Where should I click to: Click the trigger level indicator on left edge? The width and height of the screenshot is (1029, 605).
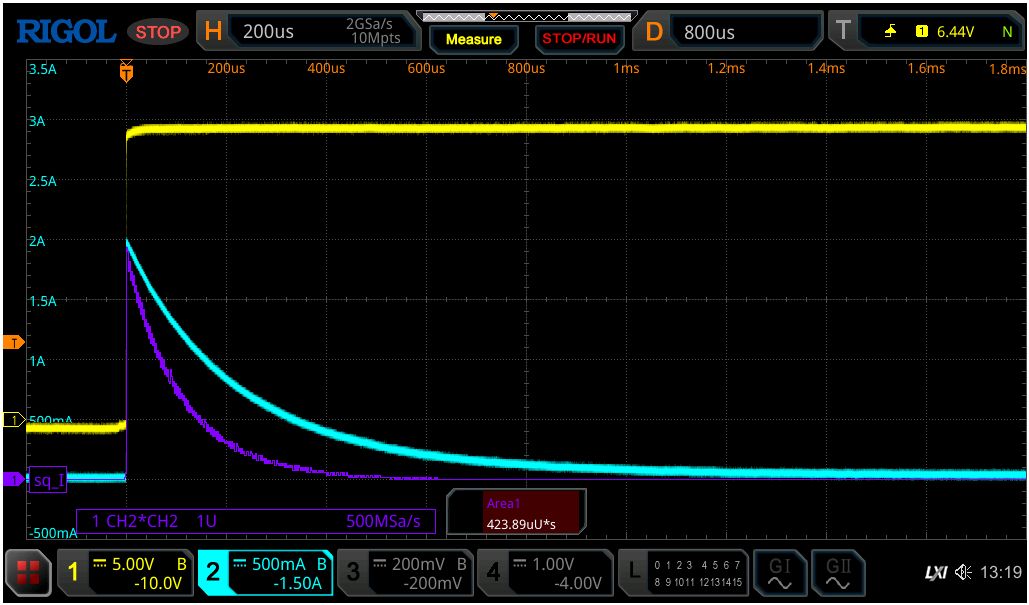[x=11, y=342]
